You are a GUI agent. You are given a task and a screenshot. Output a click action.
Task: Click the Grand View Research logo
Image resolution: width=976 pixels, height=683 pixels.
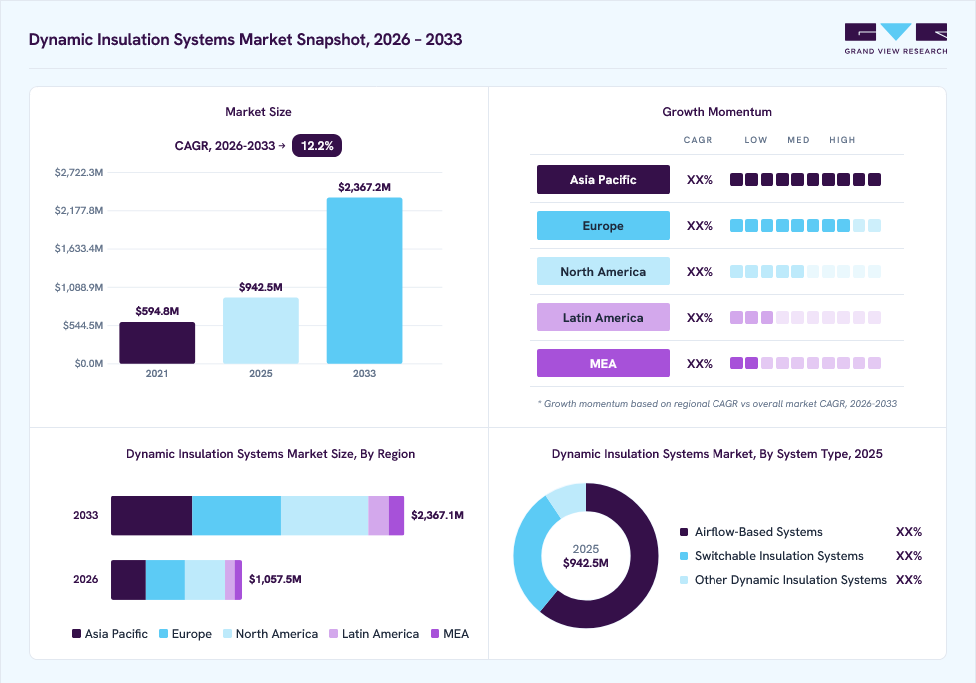[x=896, y=39]
